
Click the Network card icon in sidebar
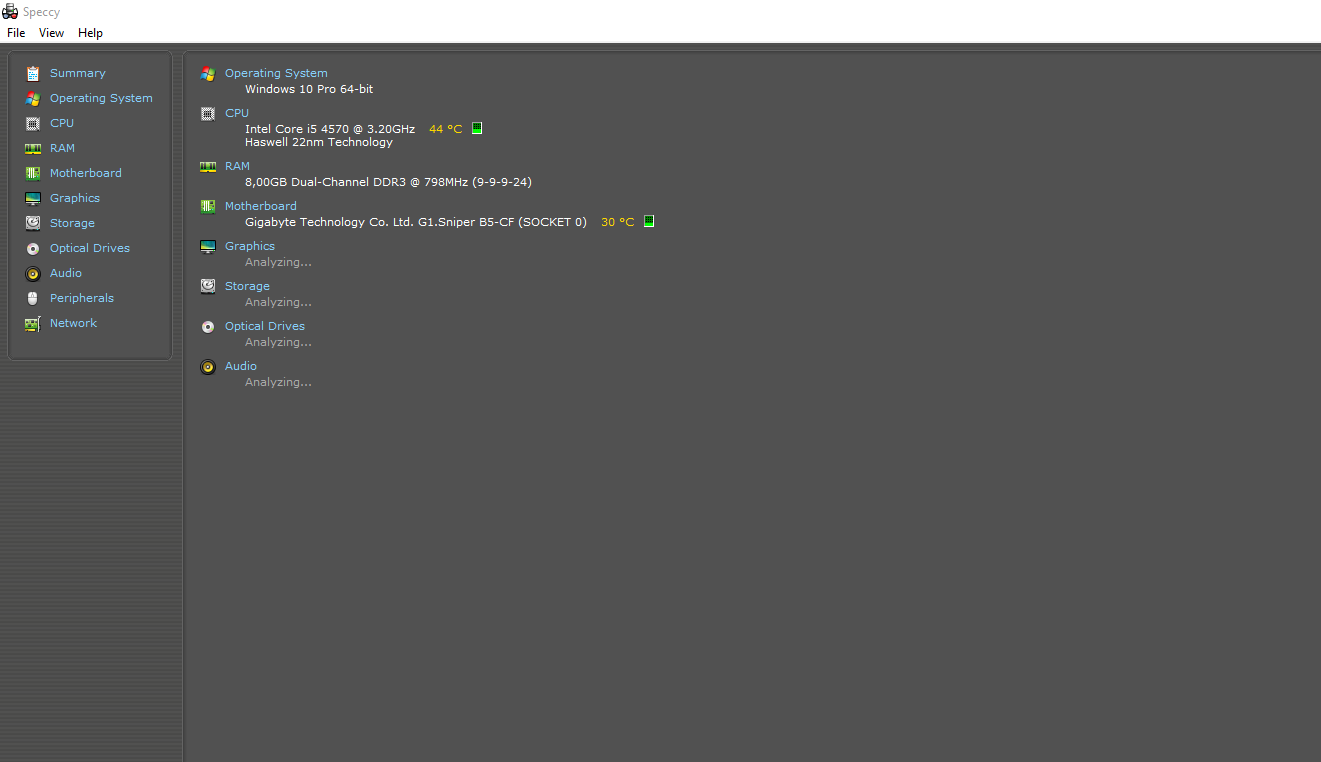[x=33, y=323]
